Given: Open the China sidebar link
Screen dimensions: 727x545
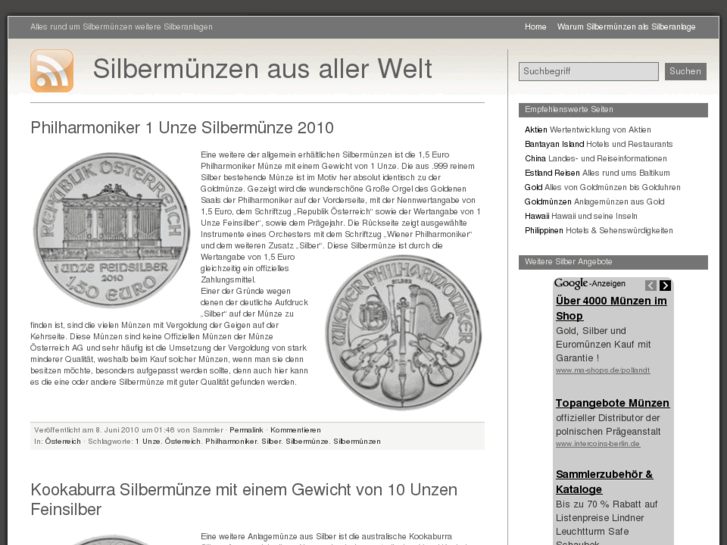Looking at the screenshot, I should coord(535,159).
